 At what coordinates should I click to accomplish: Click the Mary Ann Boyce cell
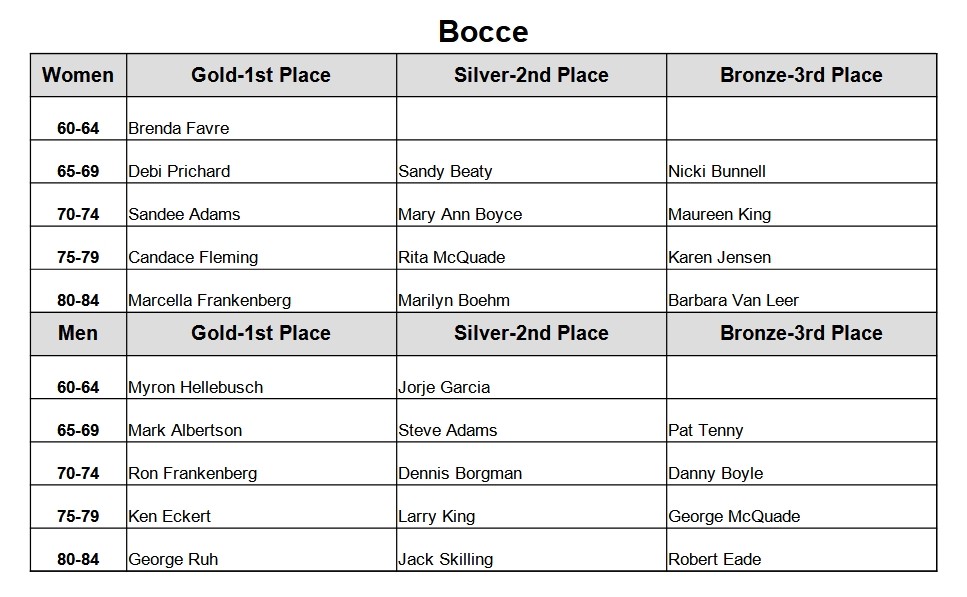pyautogui.click(x=532, y=205)
